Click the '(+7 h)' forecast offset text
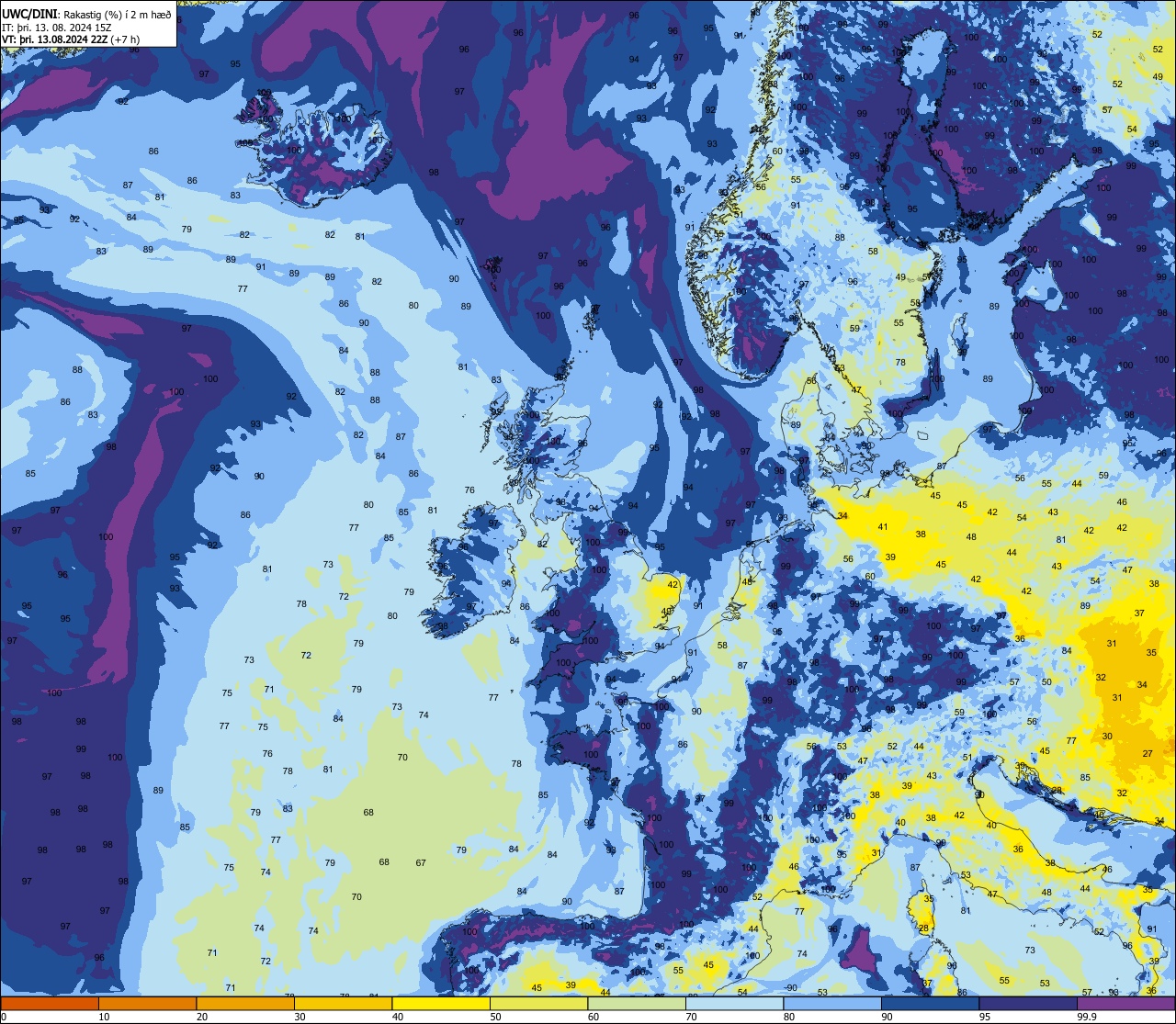 (x=124, y=39)
